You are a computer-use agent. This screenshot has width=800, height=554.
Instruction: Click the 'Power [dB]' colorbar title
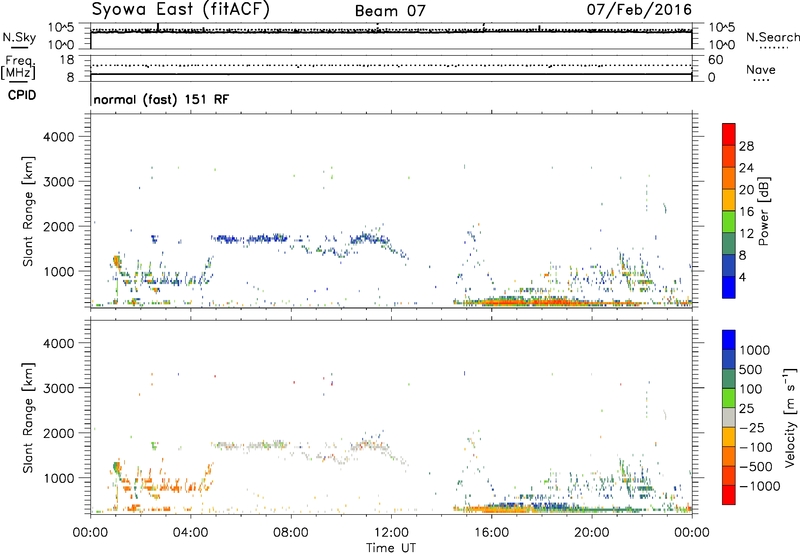pos(763,211)
